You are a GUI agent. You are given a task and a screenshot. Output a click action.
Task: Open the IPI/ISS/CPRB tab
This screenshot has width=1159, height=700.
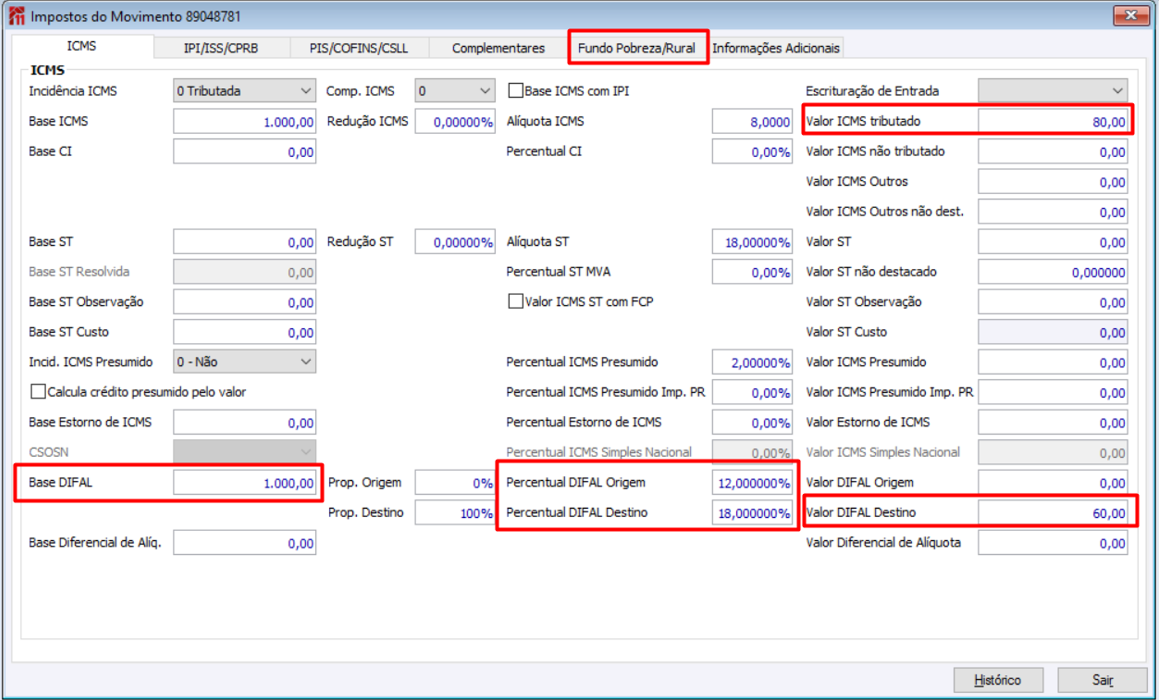[221, 48]
